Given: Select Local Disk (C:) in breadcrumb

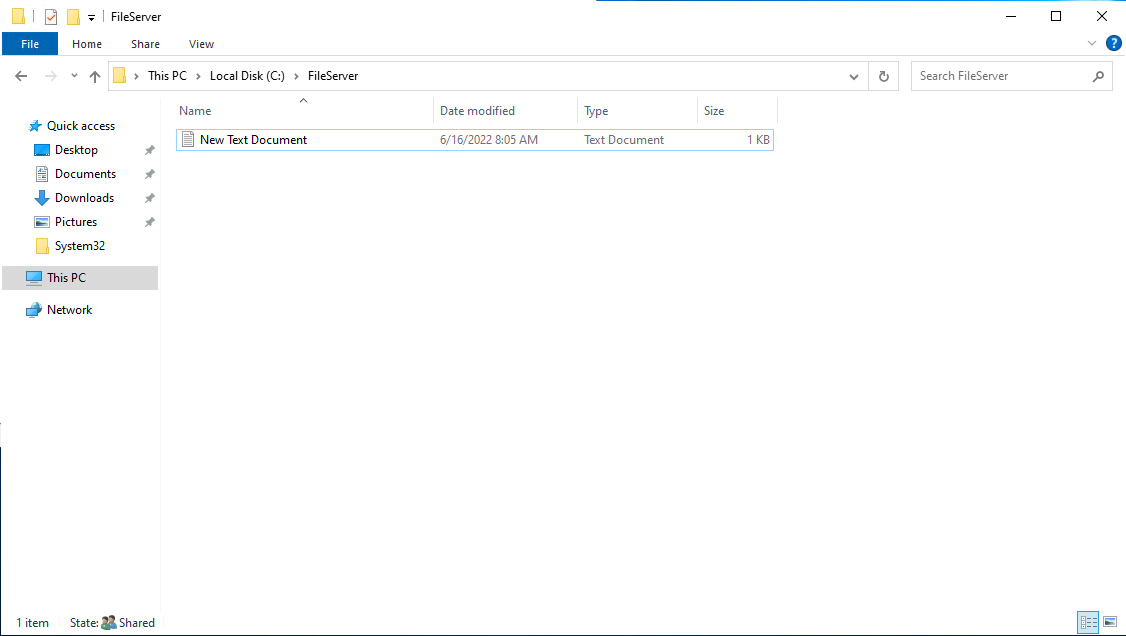Looking at the screenshot, I should (247, 75).
